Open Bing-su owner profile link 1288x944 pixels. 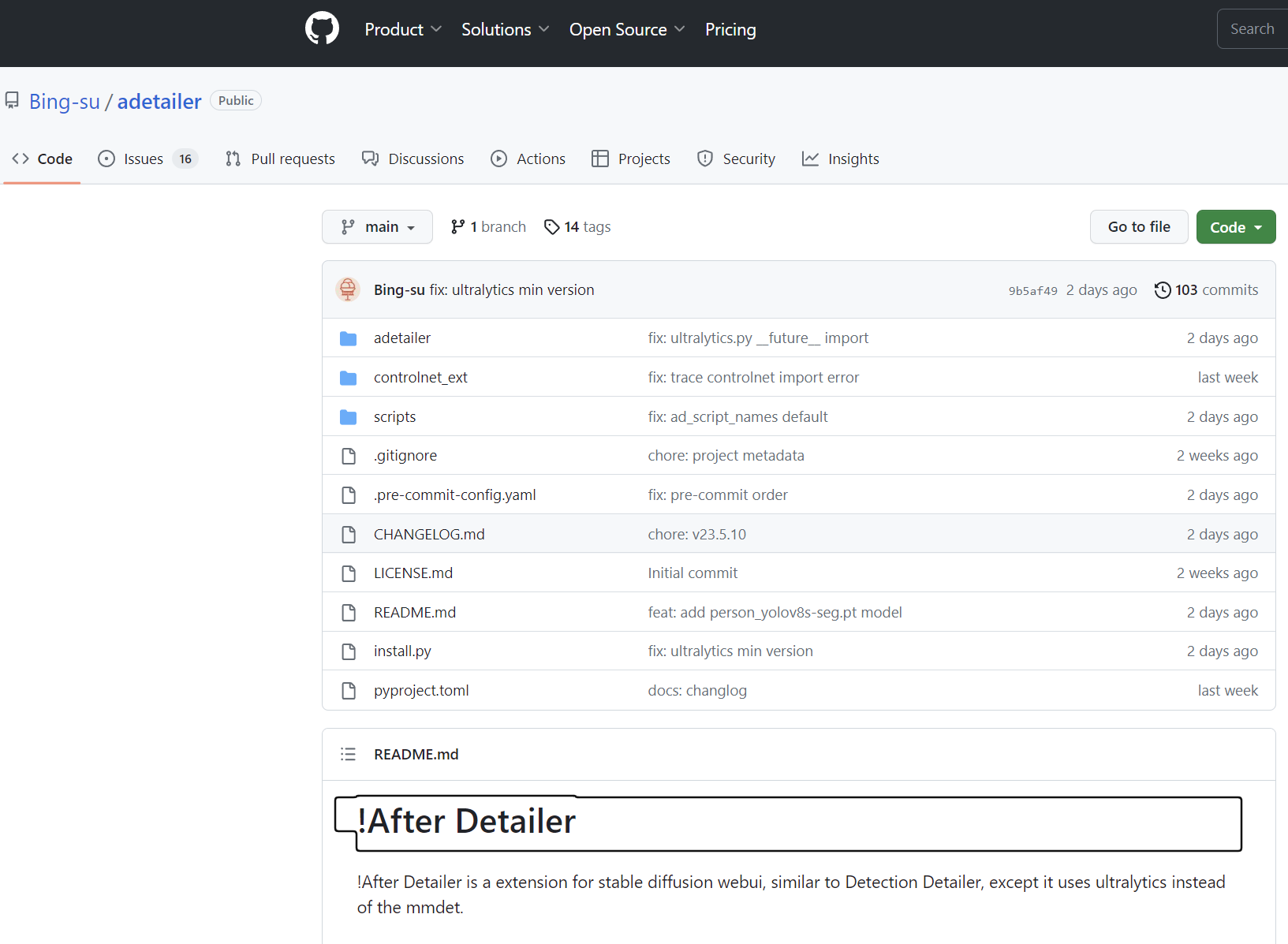point(65,101)
